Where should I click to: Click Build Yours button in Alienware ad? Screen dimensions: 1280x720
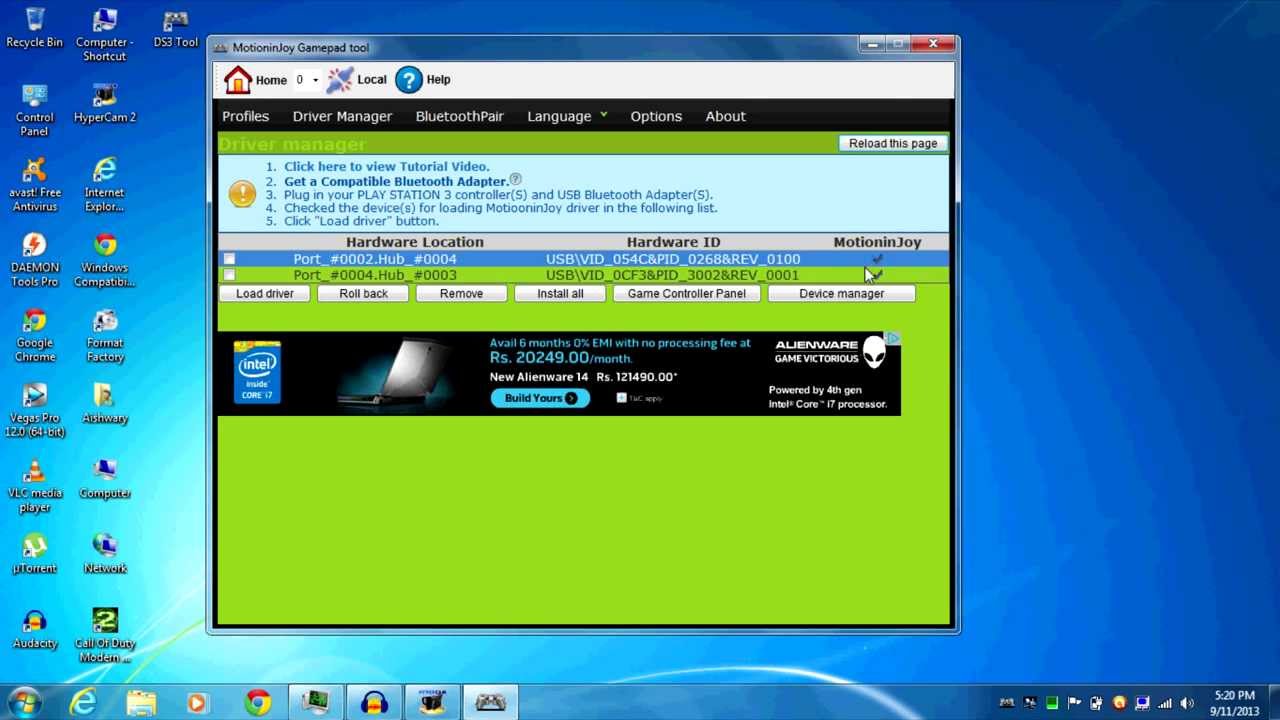pos(540,398)
